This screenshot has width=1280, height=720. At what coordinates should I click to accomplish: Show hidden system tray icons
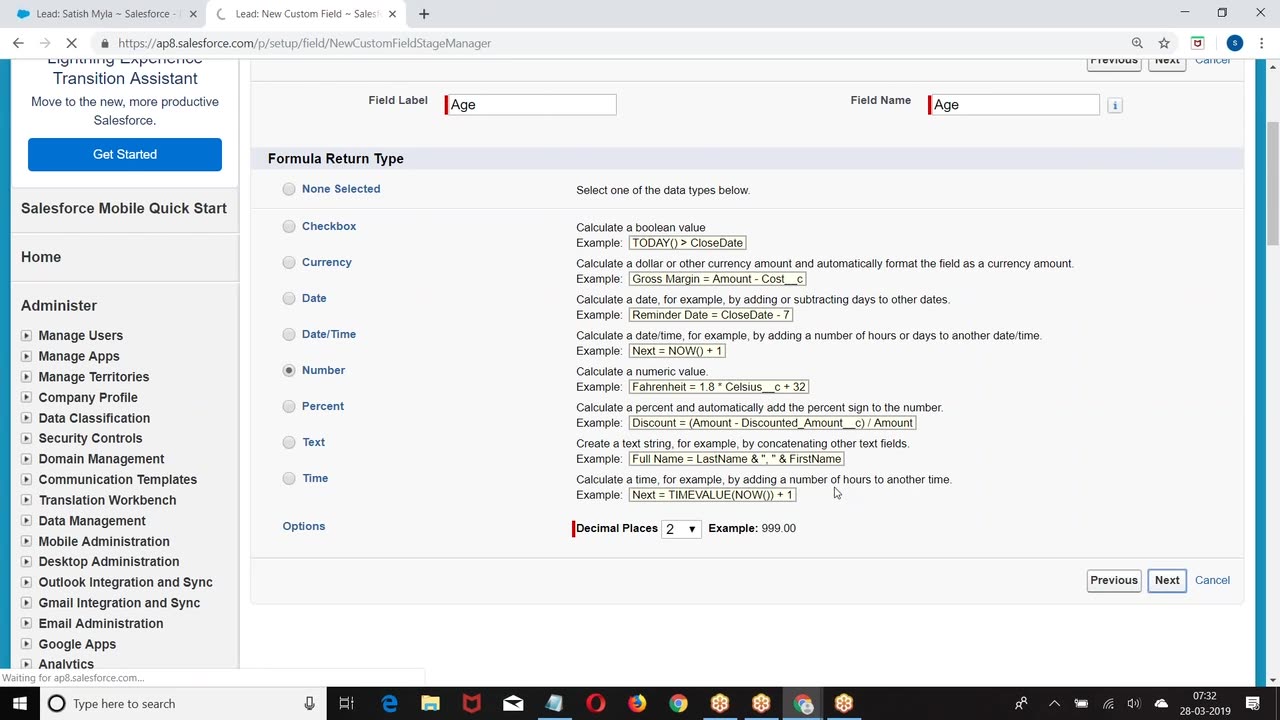coord(1054,703)
